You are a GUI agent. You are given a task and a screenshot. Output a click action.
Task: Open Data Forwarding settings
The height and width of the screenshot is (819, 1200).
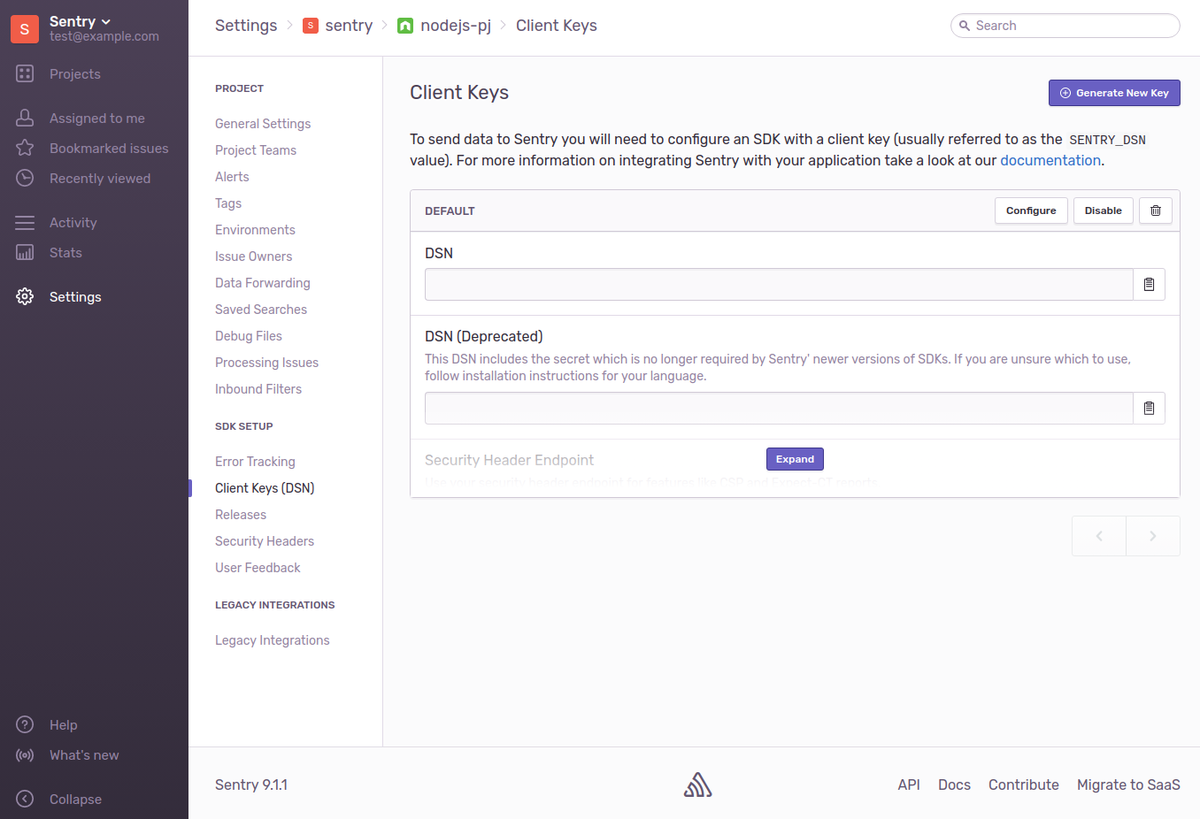pos(263,283)
